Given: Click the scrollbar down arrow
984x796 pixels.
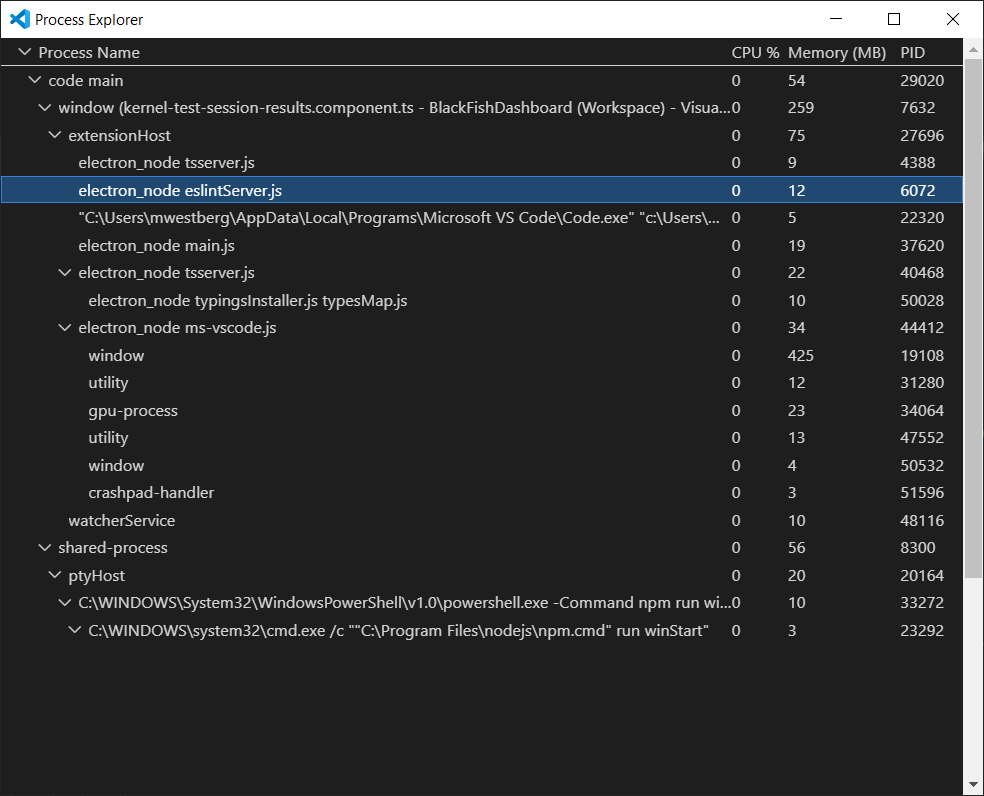Looking at the screenshot, I should tap(971, 784).
